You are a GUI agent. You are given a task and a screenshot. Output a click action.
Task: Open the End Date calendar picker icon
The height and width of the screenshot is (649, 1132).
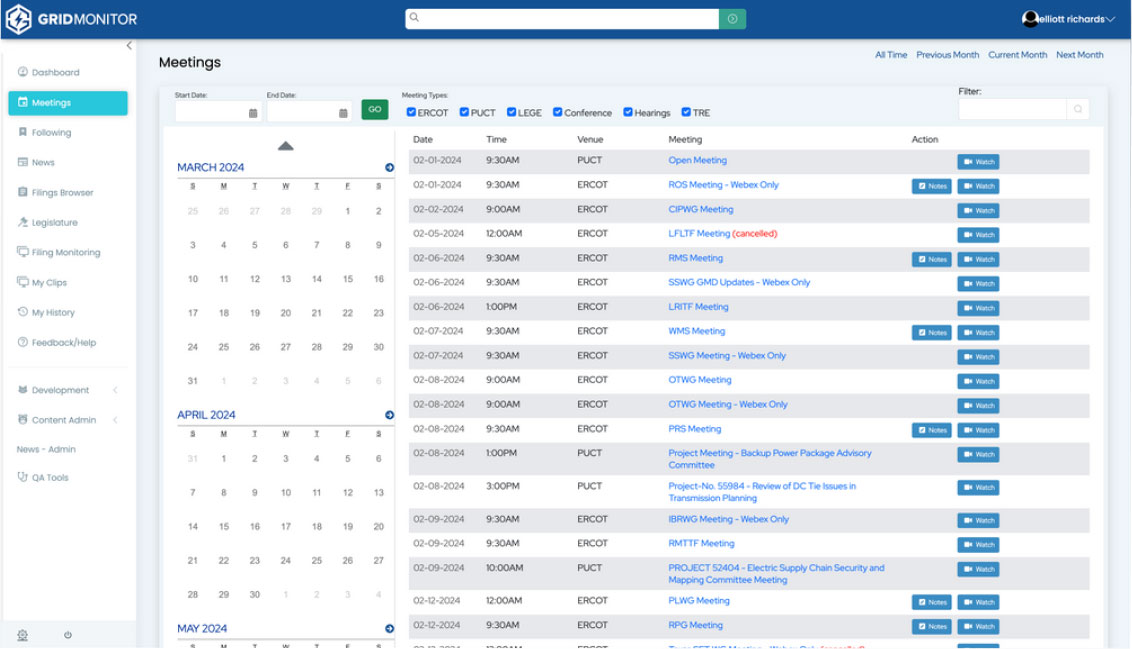(344, 113)
